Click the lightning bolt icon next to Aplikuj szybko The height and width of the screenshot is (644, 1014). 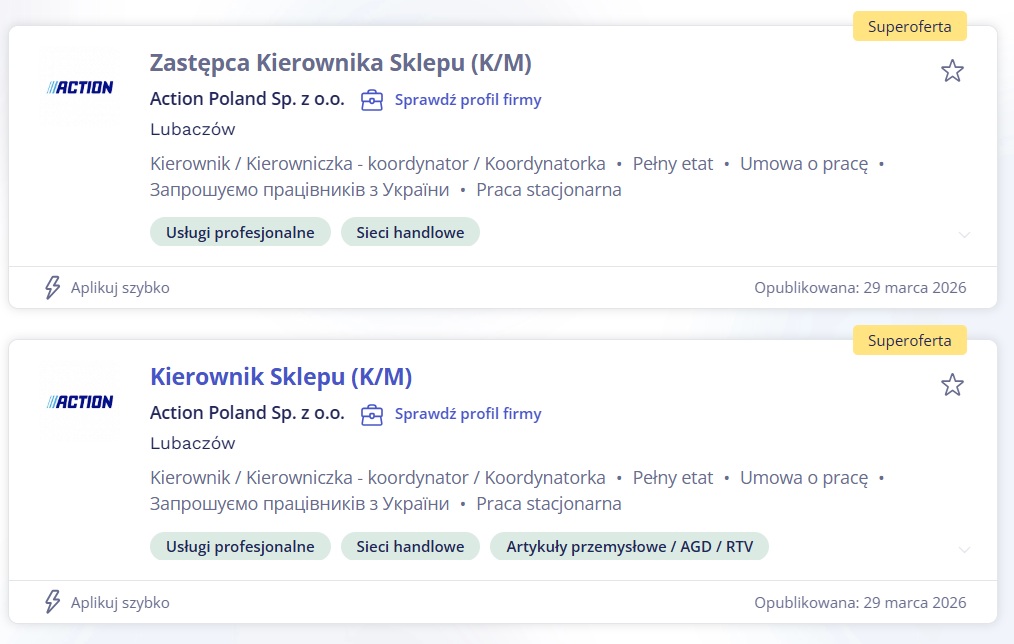pyautogui.click(x=51, y=288)
